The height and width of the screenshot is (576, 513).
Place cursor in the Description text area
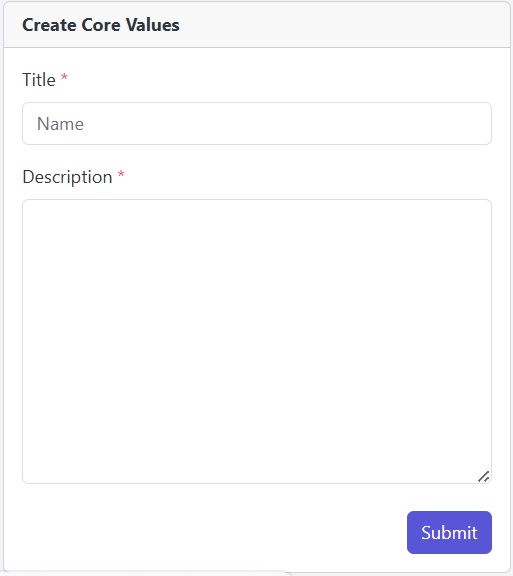point(257,341)
